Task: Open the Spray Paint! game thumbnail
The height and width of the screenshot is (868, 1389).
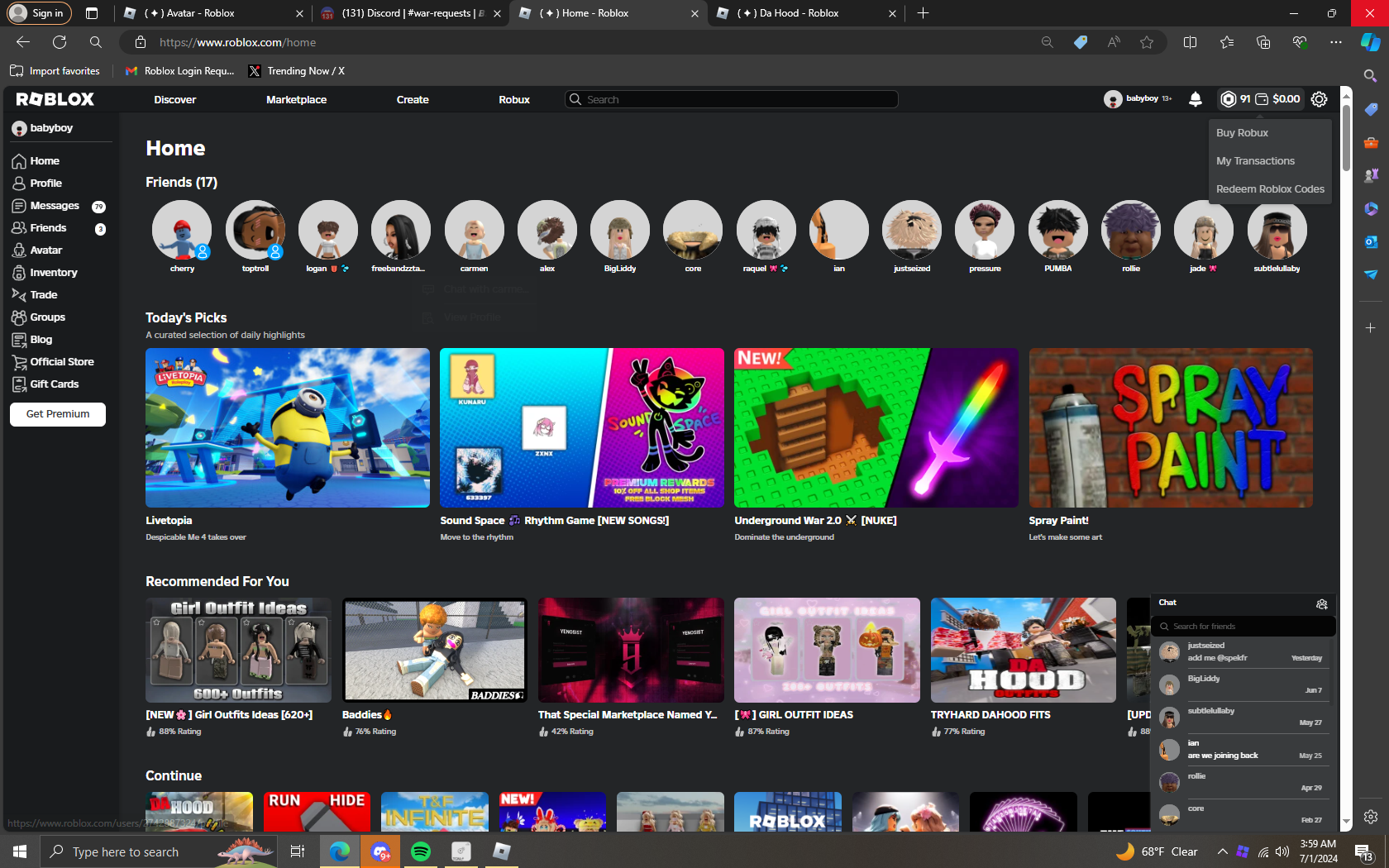Action: pyautogui.click(x=1171, y=427)
